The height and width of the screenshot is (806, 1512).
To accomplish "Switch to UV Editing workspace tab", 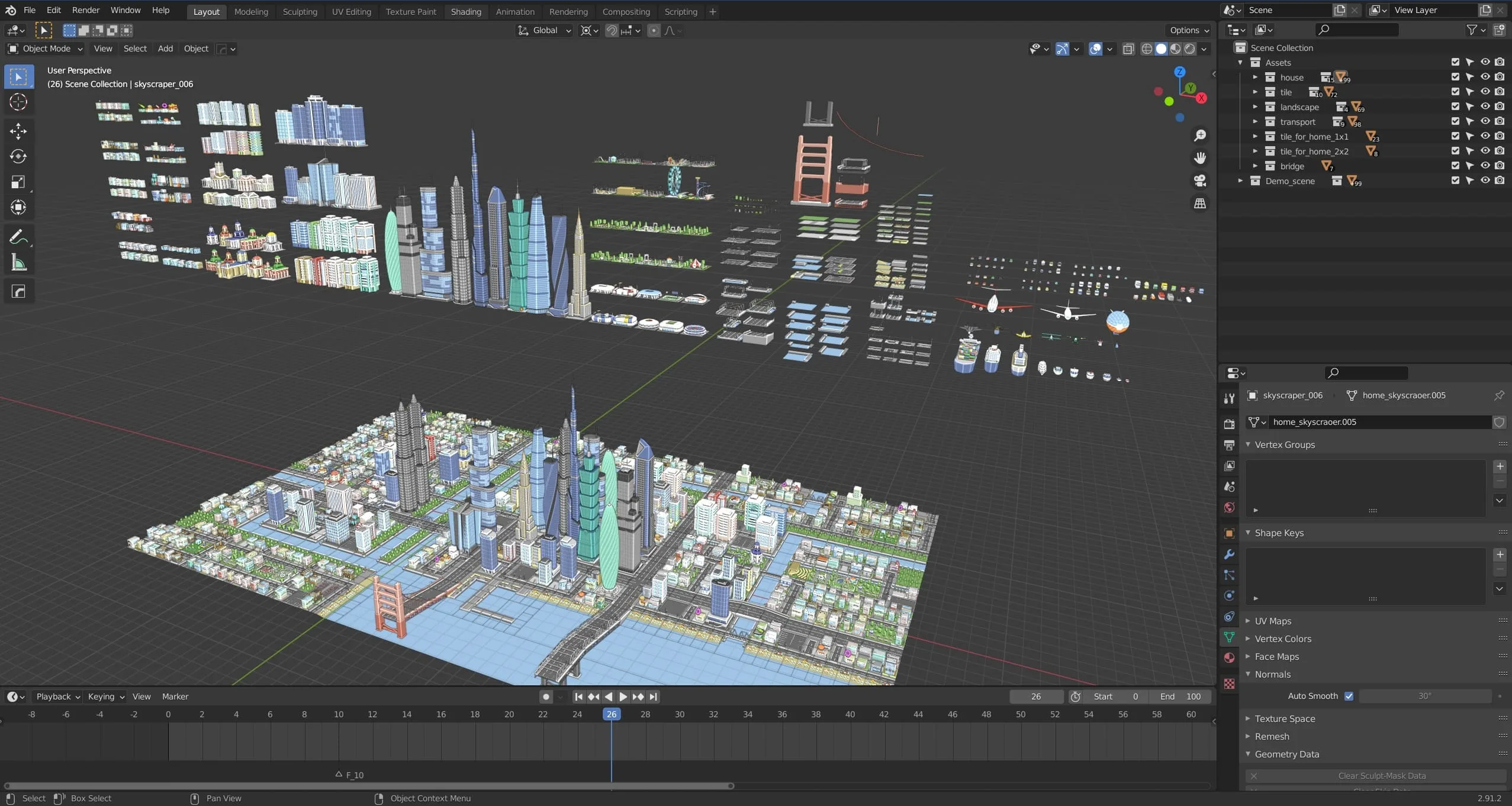I will tap(352, 12).
